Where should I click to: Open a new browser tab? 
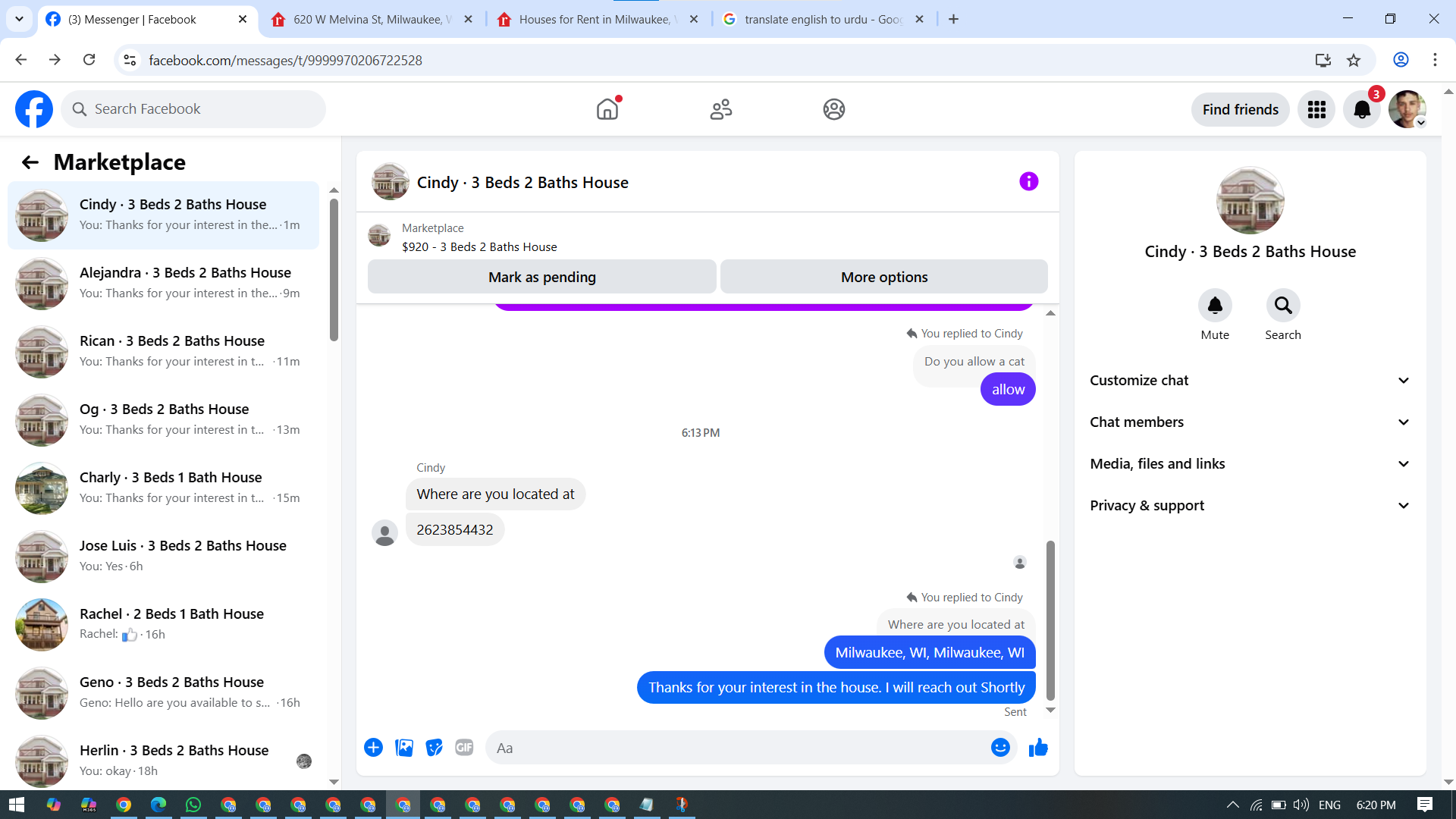click(x=953, y=19)
